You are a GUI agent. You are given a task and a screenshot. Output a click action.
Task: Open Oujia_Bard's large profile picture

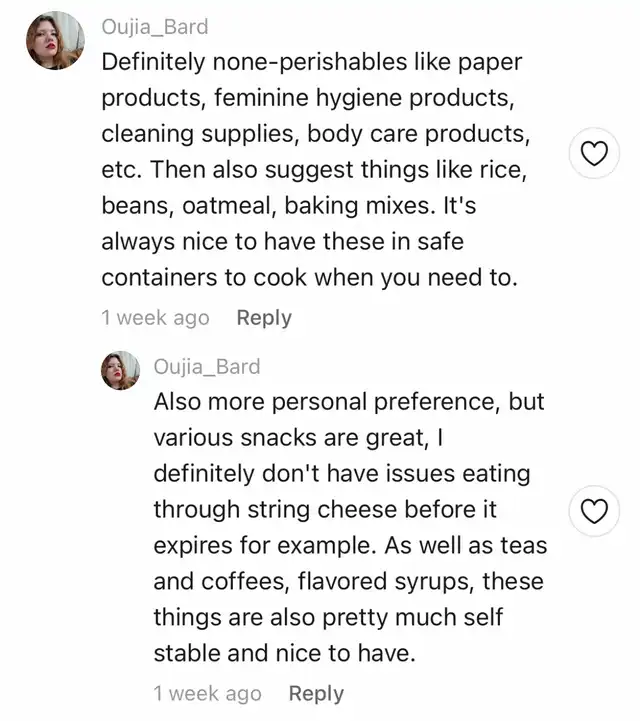coord(55,40)
